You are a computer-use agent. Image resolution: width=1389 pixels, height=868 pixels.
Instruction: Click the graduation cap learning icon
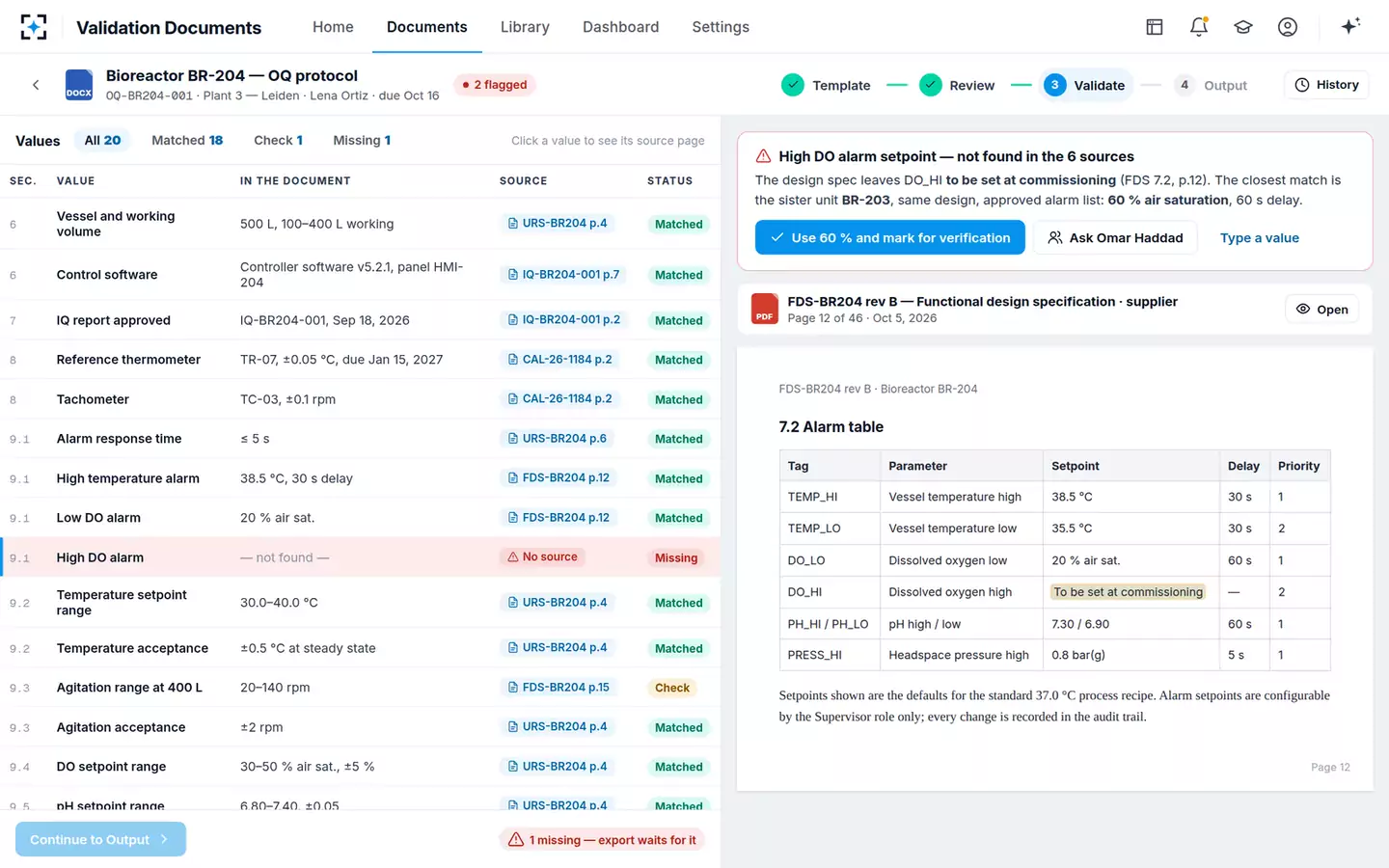click(1242, 27)
